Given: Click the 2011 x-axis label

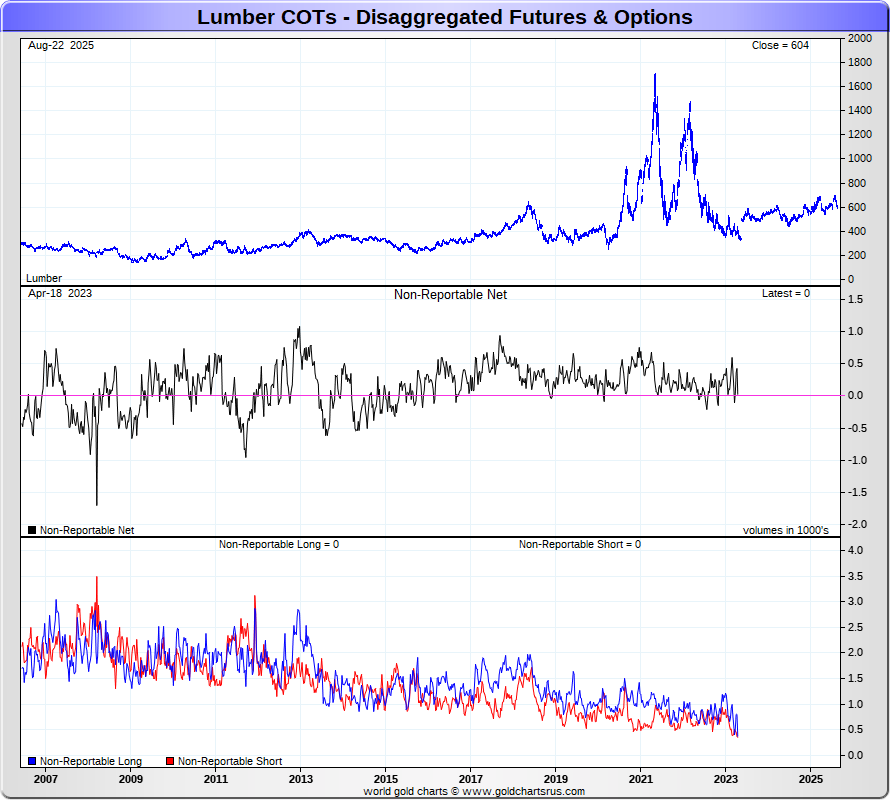Looking at the screenshot, I should 216,779.
